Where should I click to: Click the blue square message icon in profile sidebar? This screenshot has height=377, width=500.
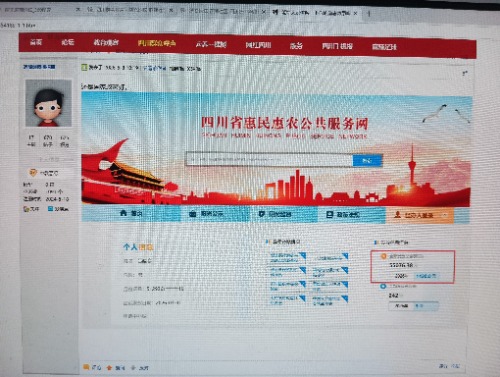[50, 209]
